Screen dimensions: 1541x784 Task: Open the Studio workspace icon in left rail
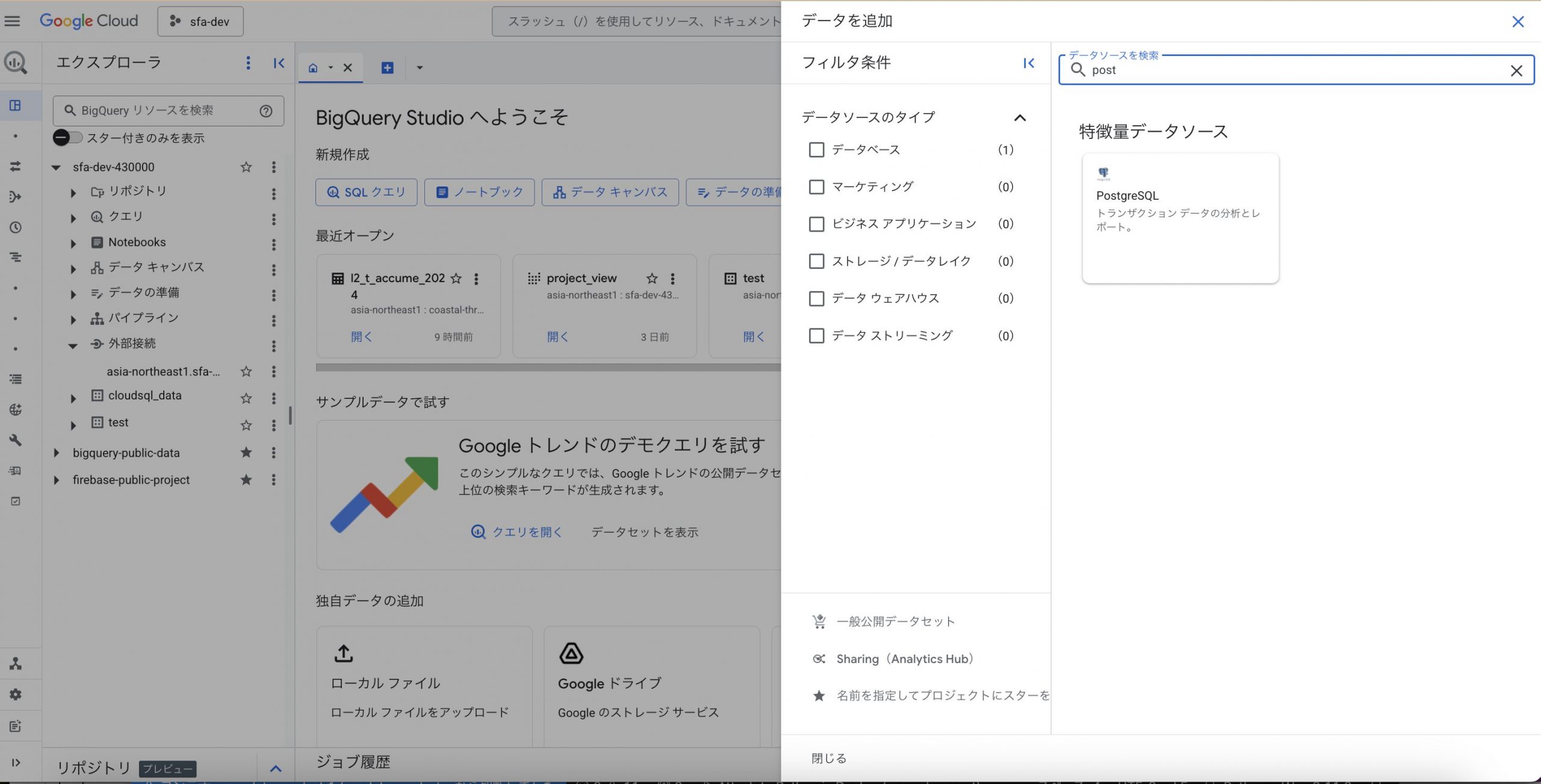coord(15,105)
